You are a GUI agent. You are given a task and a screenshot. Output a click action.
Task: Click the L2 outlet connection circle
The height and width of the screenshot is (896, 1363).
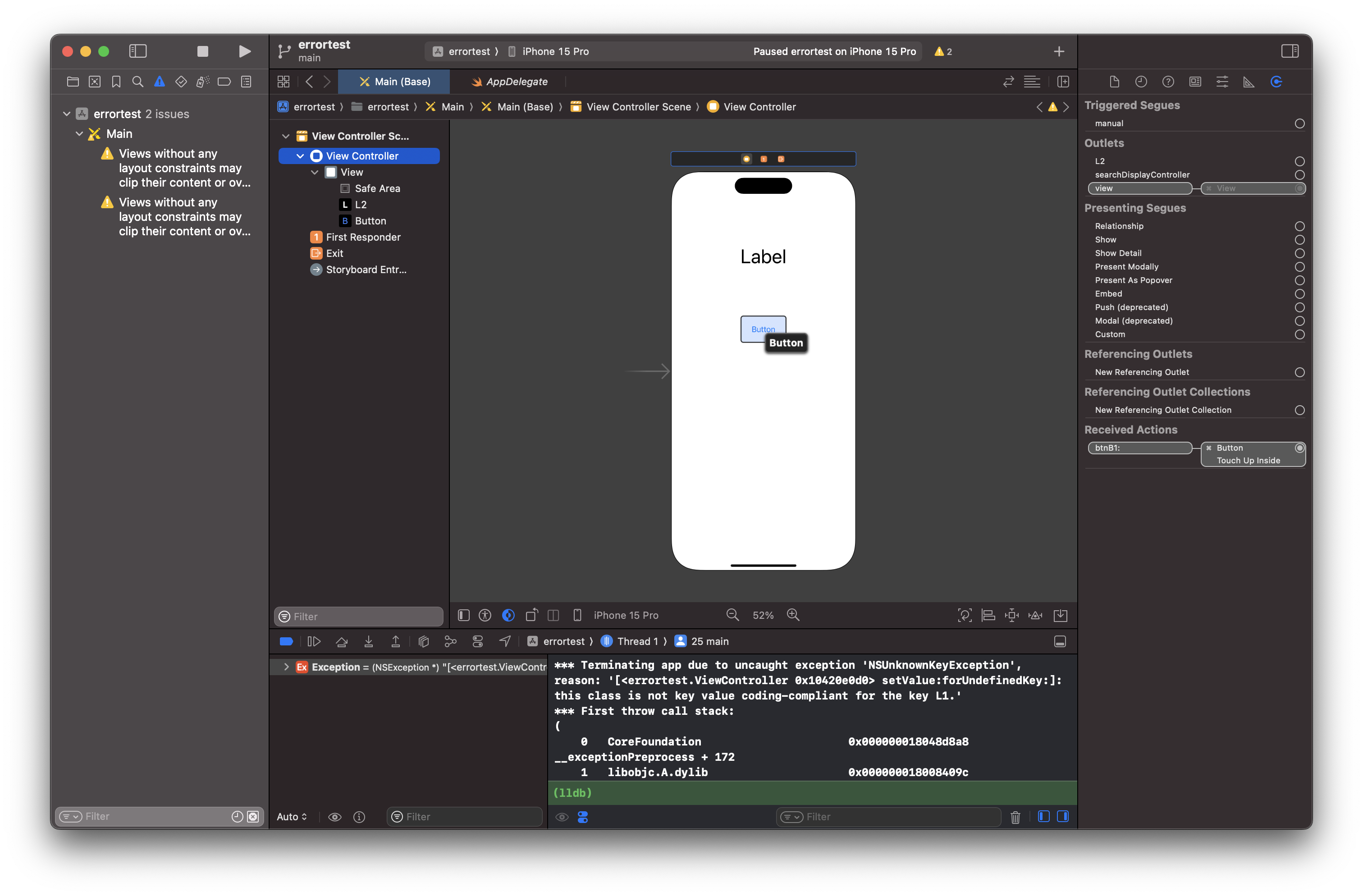click(1299, 161)
